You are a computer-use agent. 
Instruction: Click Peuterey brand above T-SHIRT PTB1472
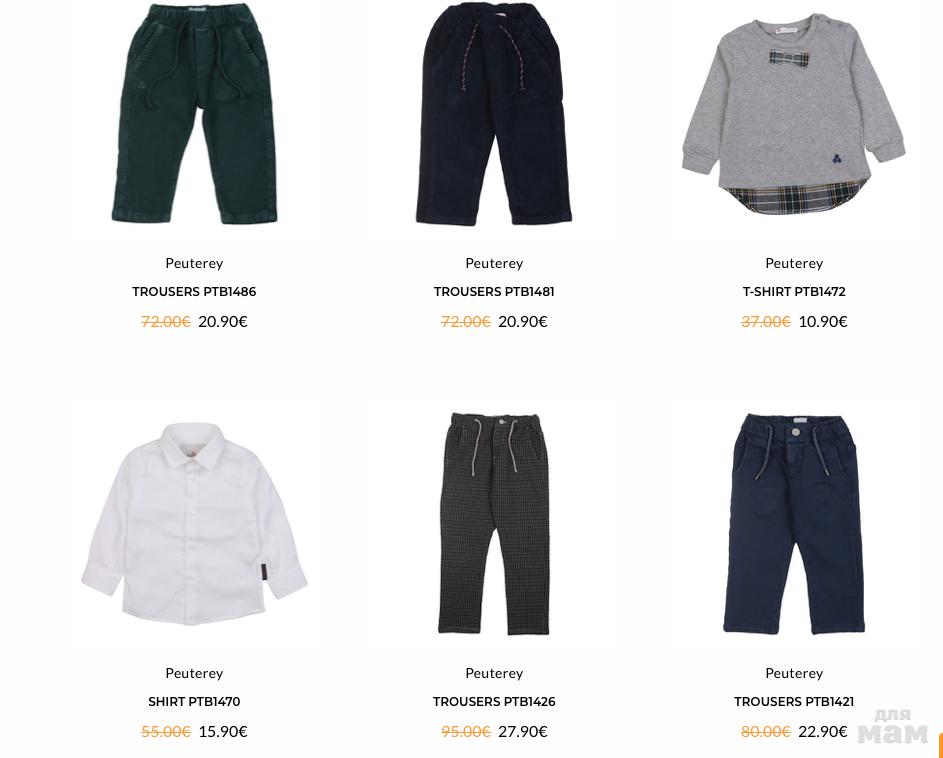[794, 263]
